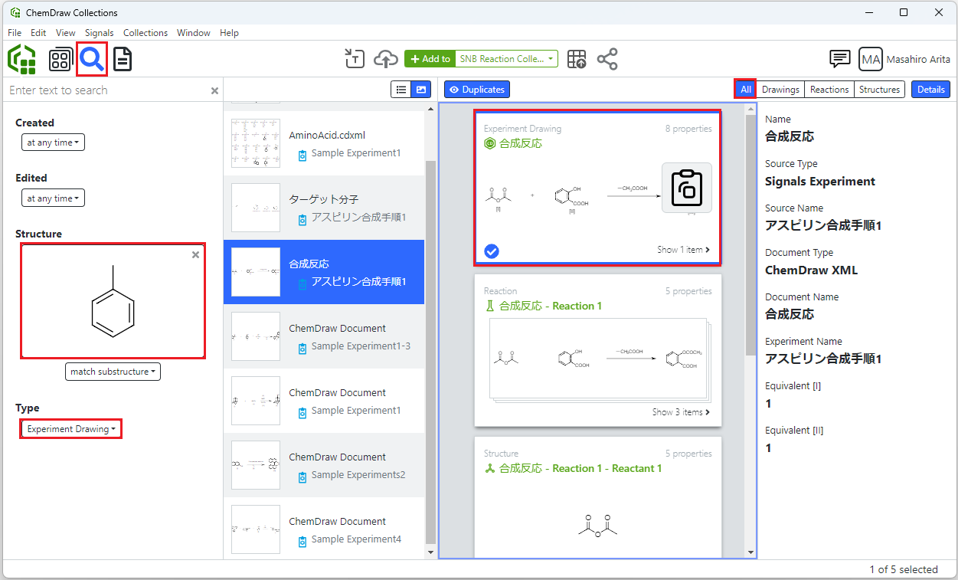Select the magnifier search icon in toolbar
958x580 pixels.
(92, 59)
